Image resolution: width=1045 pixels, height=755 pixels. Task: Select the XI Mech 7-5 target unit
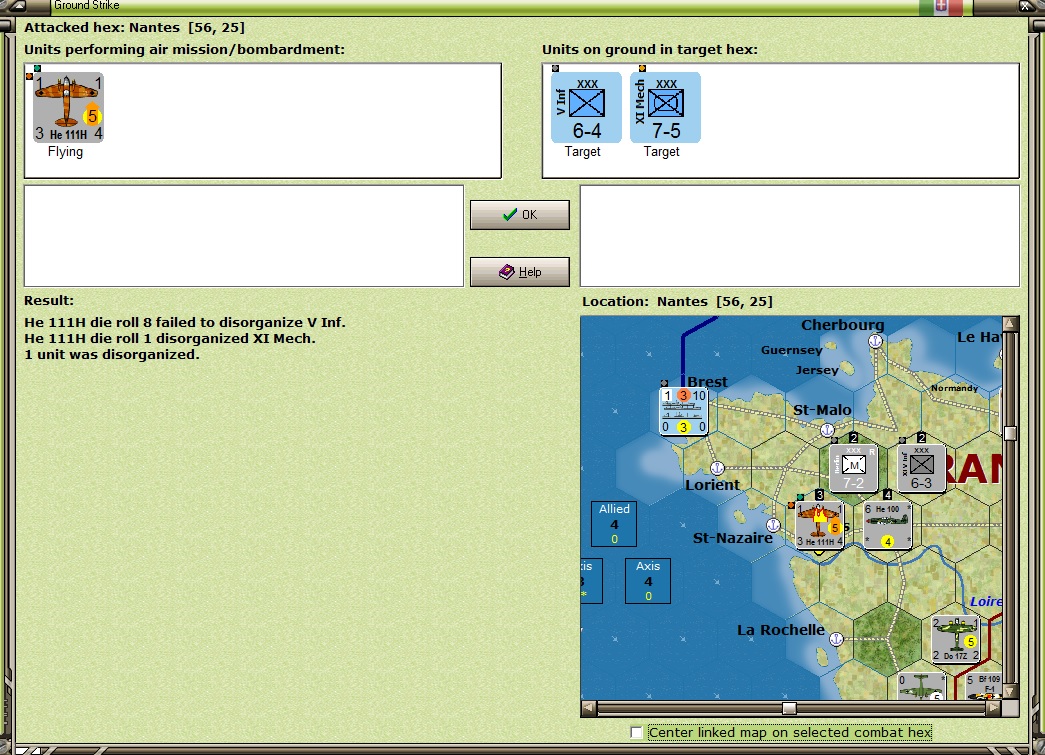(x=665, y=107)
